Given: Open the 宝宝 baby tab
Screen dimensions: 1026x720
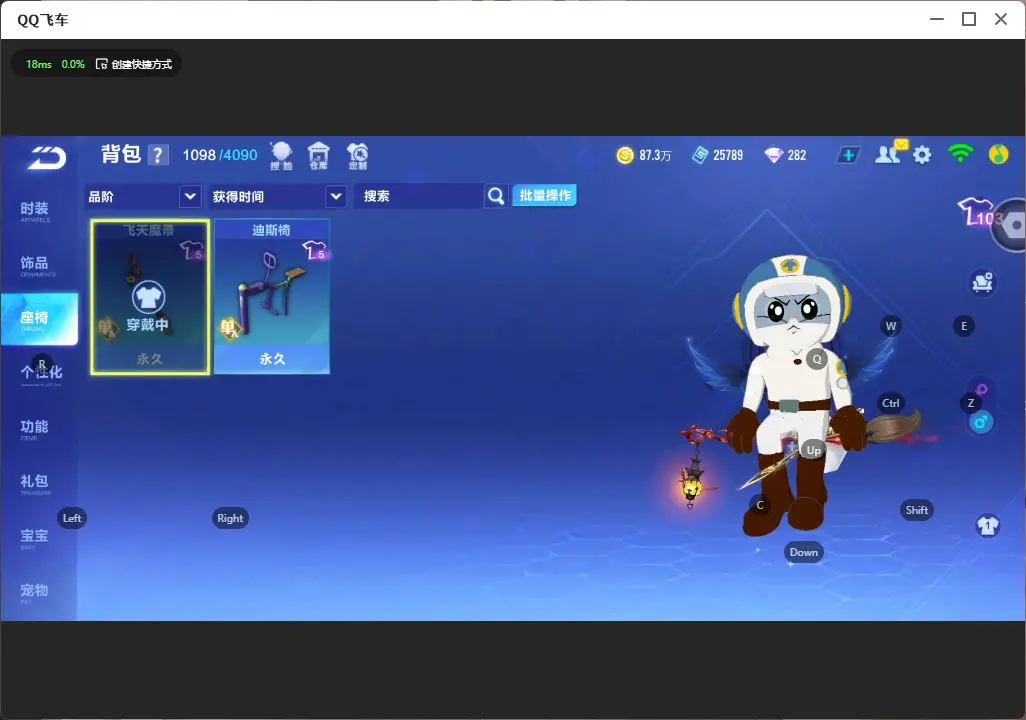Looking at the screenshot, I should [35, 537].
